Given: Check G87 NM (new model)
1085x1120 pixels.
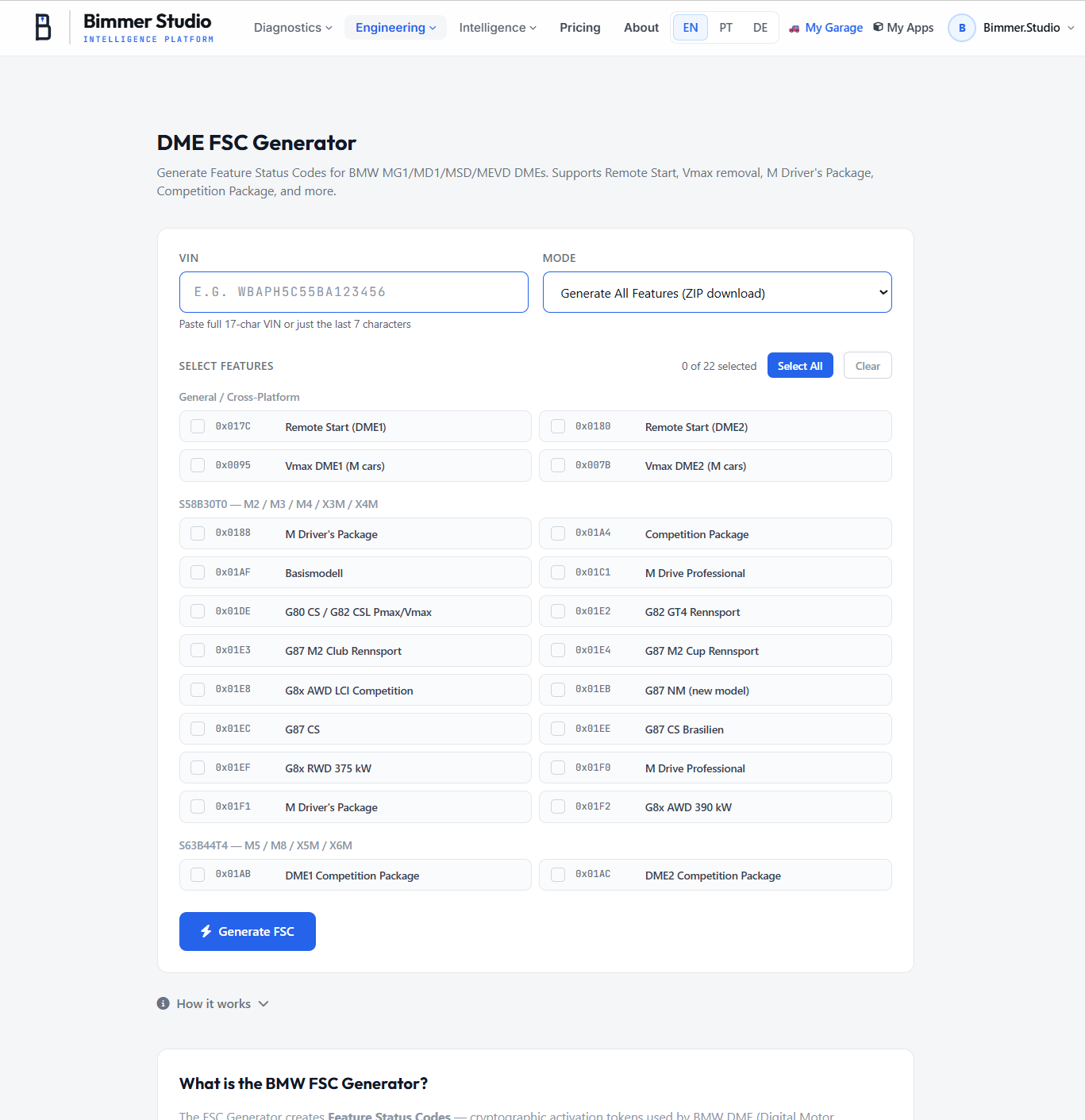Looking at the screenshot, I should pyautogui.click(x=558, y=690).
